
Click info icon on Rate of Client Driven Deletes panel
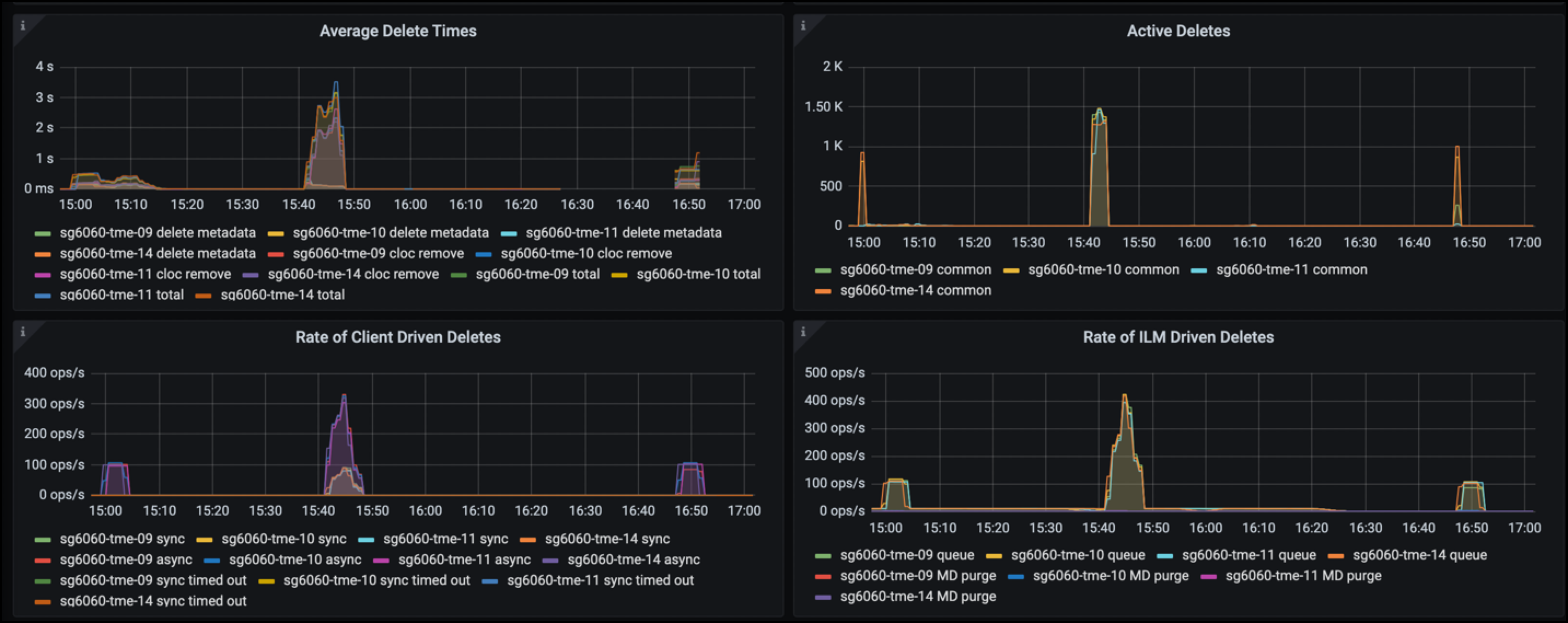click(x=23, y=331)
